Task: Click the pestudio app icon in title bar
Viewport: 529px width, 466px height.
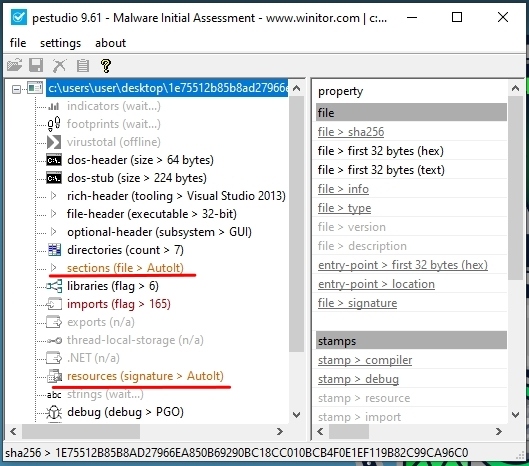Action: (19, 17)
